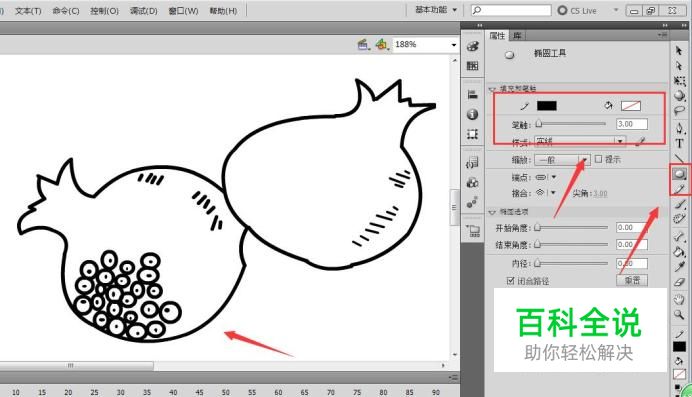
Task: Open the 窗口(W) menu
Action: 183,11
